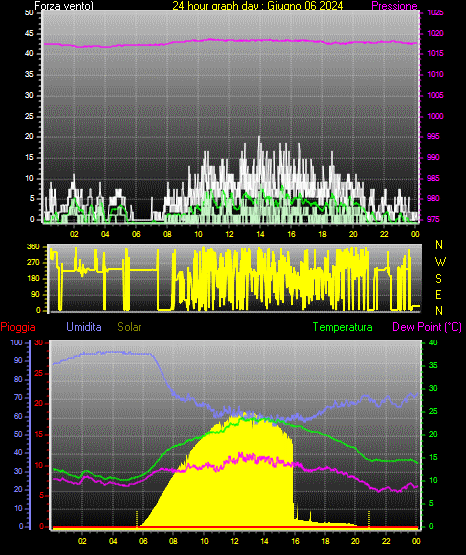The height and width of the screenshot is (555, 466).
Task: Select the 25 value on the green temperature axis
Action: point(433,411)
